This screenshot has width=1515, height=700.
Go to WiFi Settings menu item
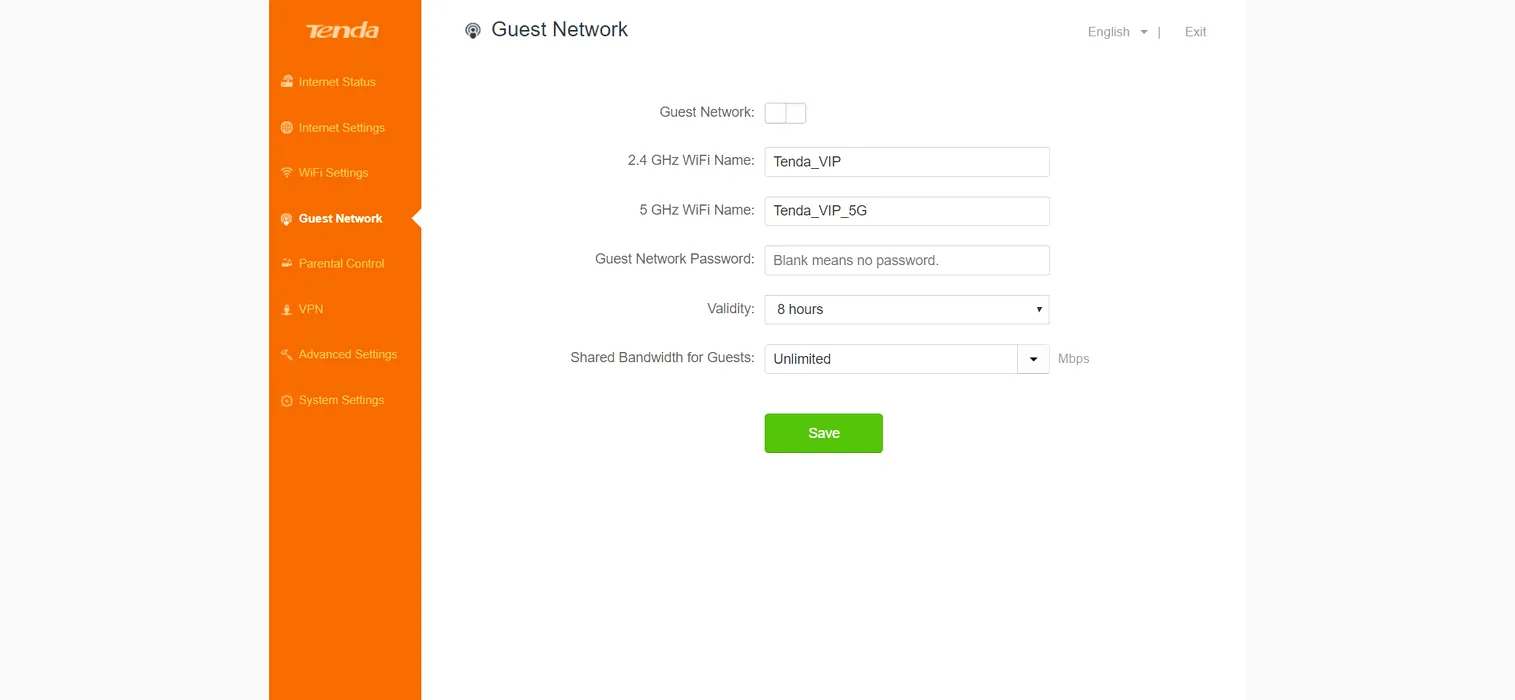333,173
